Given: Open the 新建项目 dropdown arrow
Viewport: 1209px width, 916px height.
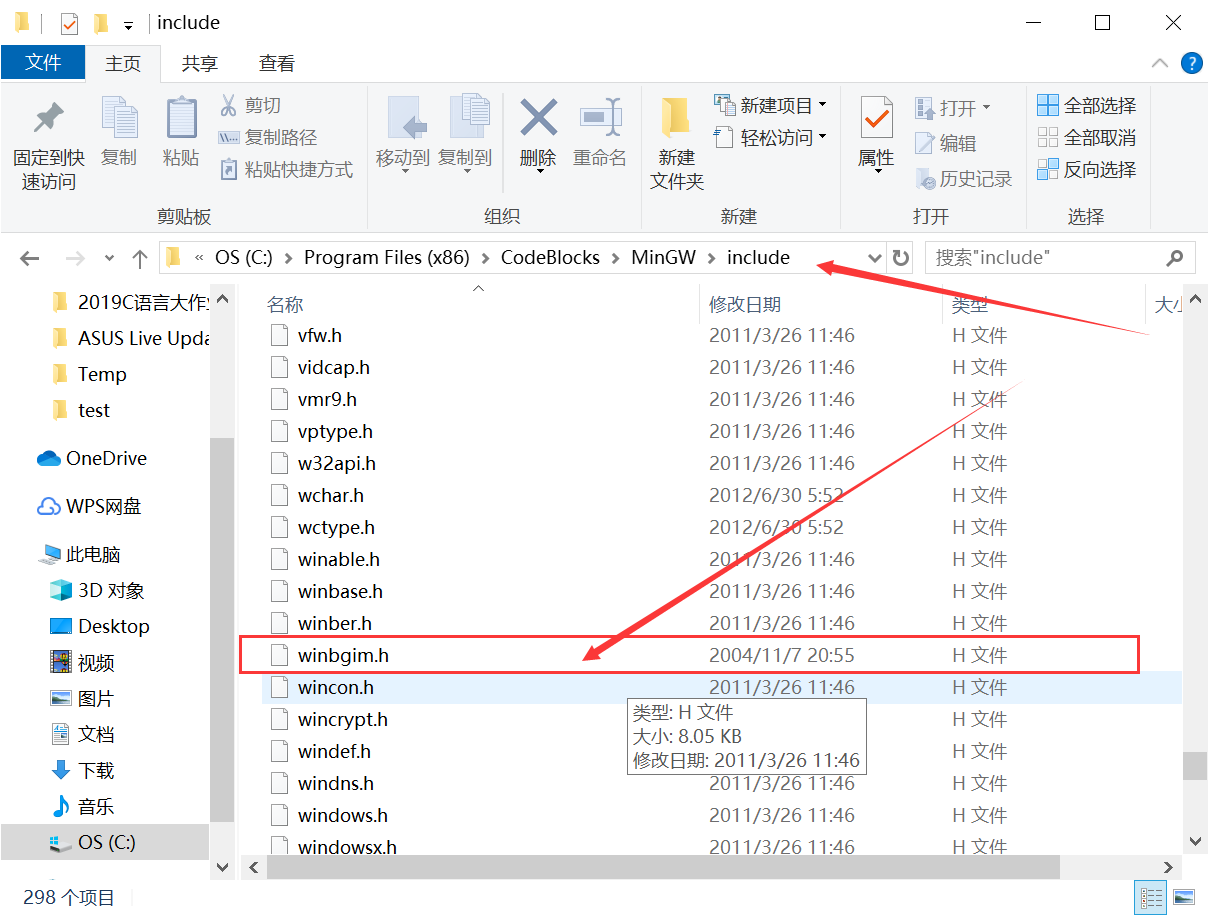Looking at the screenshot, I should [x=819, y=103].
